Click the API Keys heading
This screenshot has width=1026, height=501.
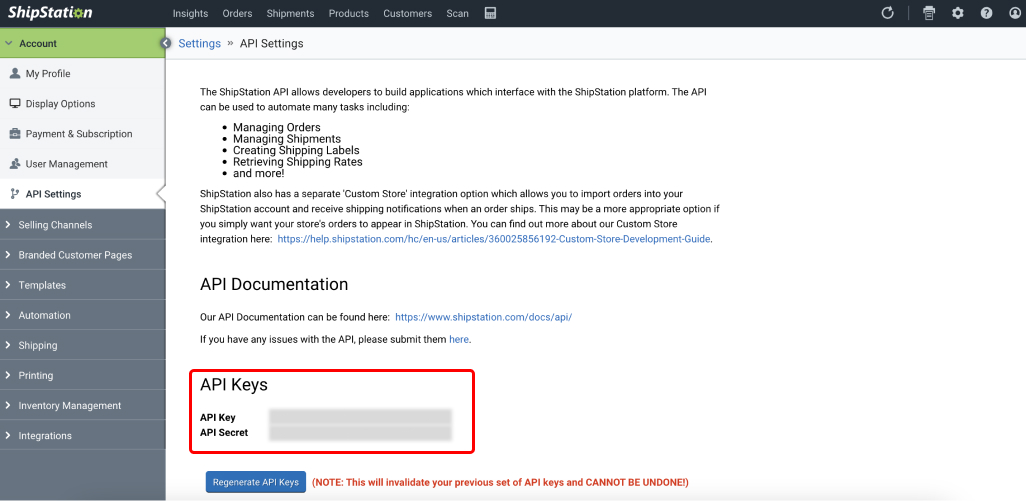[234, 385]
